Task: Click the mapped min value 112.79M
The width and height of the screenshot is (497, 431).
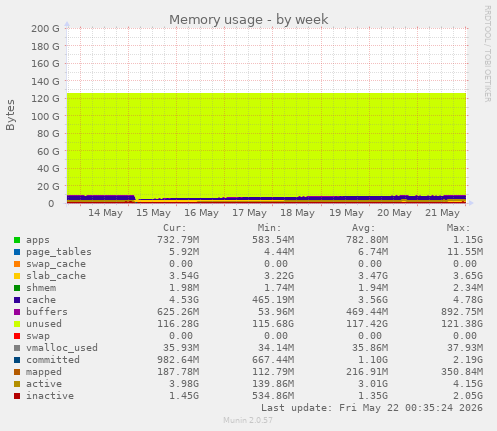Action: pos(273,372)
